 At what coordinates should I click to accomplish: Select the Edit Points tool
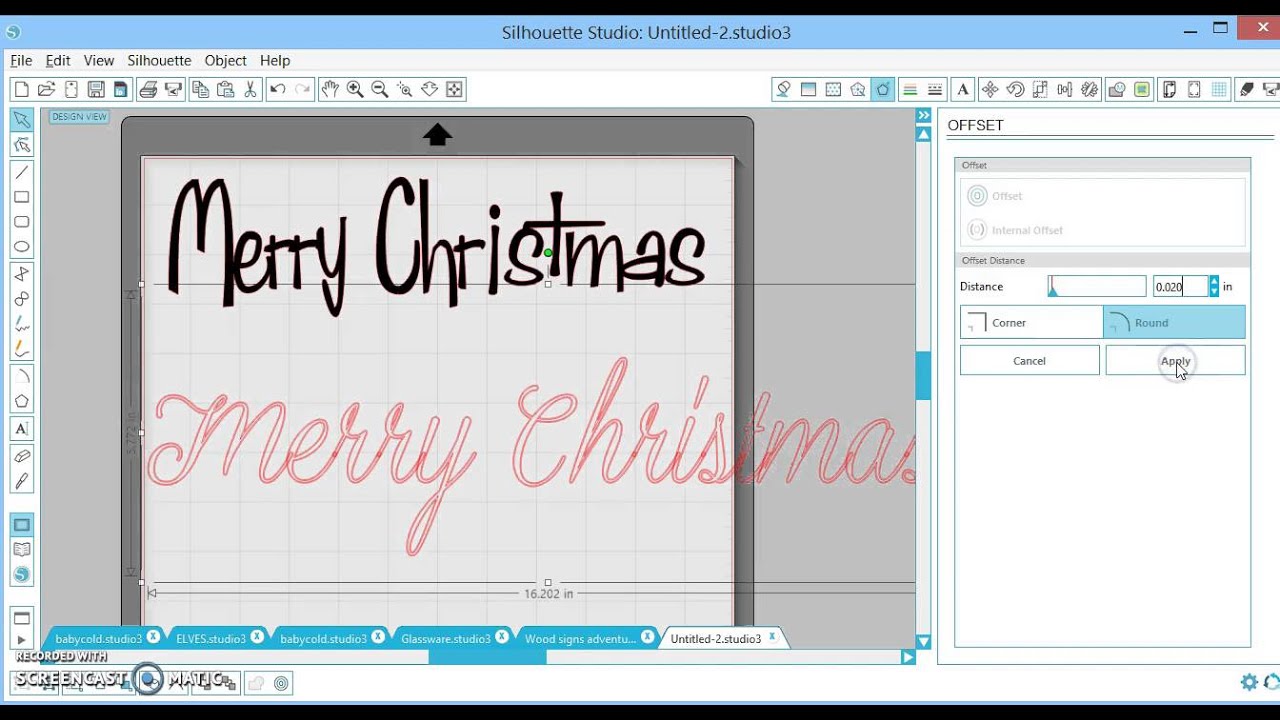[x=21, y=146]
